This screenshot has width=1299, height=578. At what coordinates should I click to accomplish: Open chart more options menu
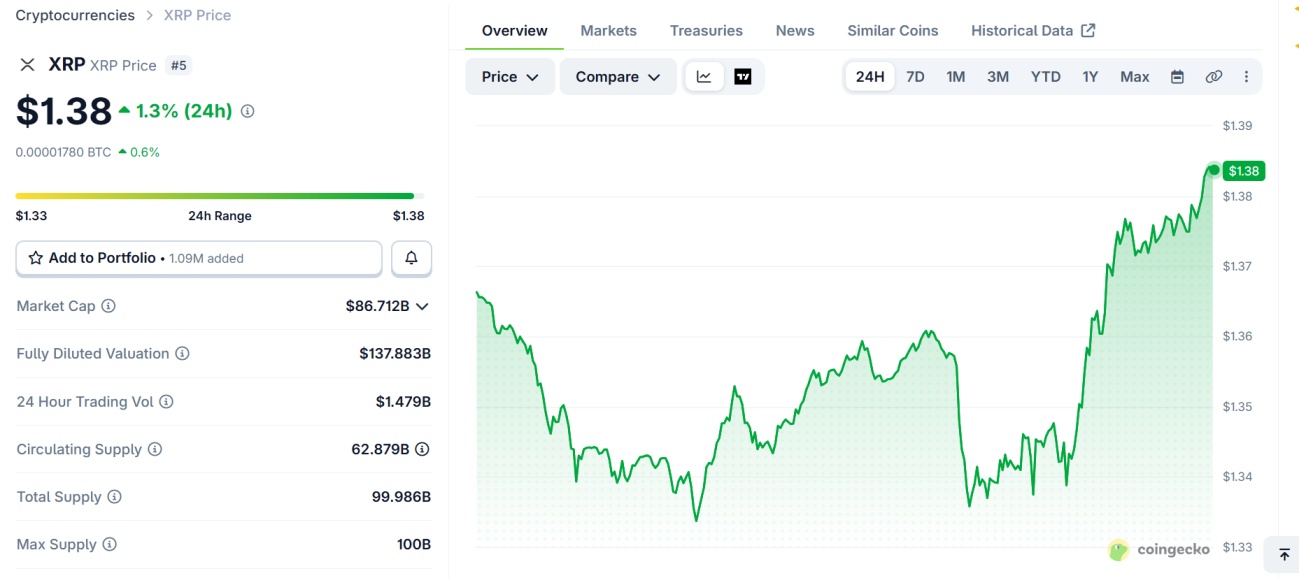click(1246, 77)
